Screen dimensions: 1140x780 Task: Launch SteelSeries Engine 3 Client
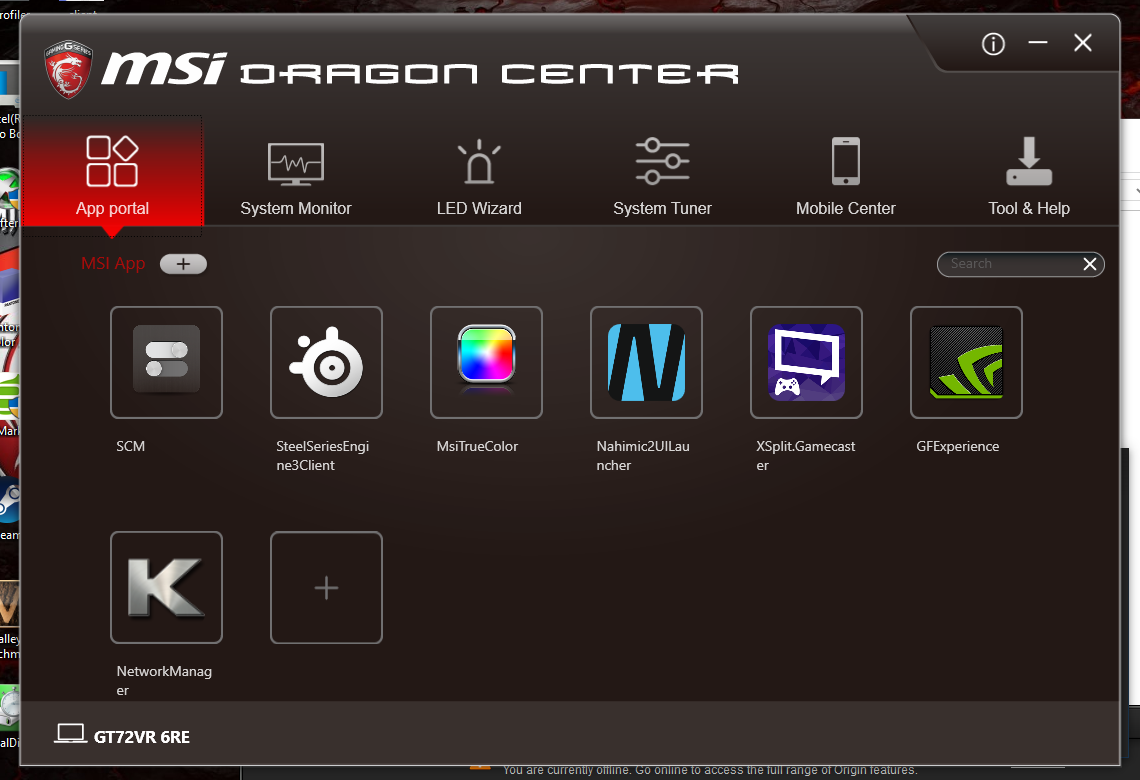coord(326,362)
